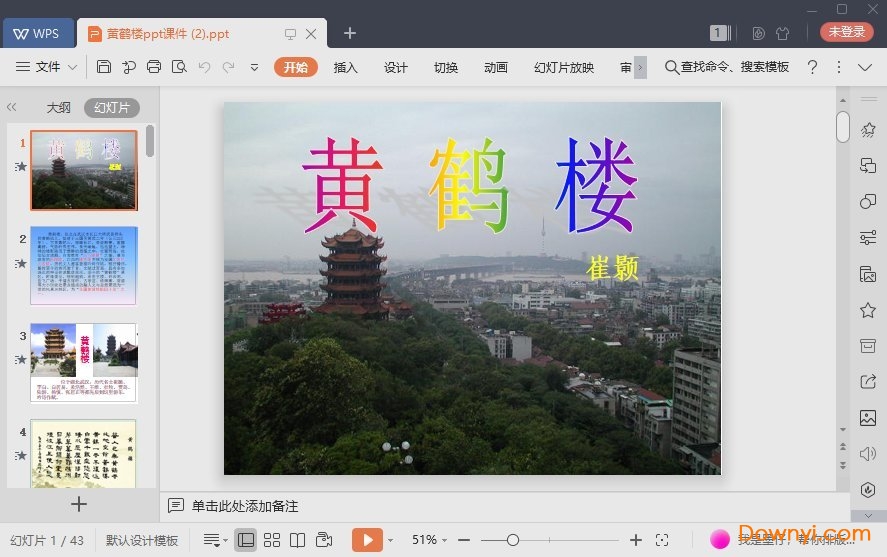Viewport: 887px width, 557px height.
Task: Click the speaker audio icon in sidebar
Action: 868,454
